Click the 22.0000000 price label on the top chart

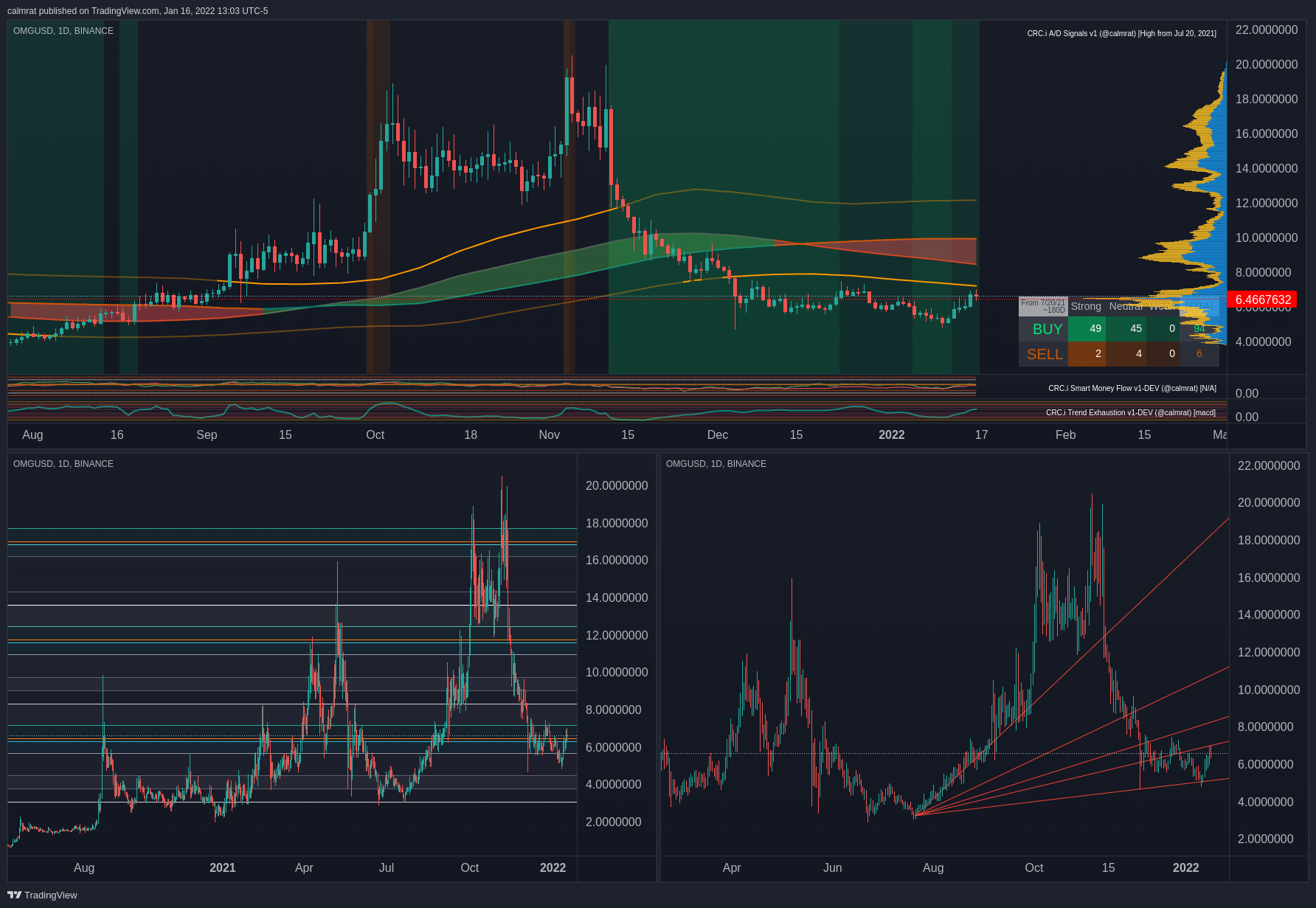1267,30
